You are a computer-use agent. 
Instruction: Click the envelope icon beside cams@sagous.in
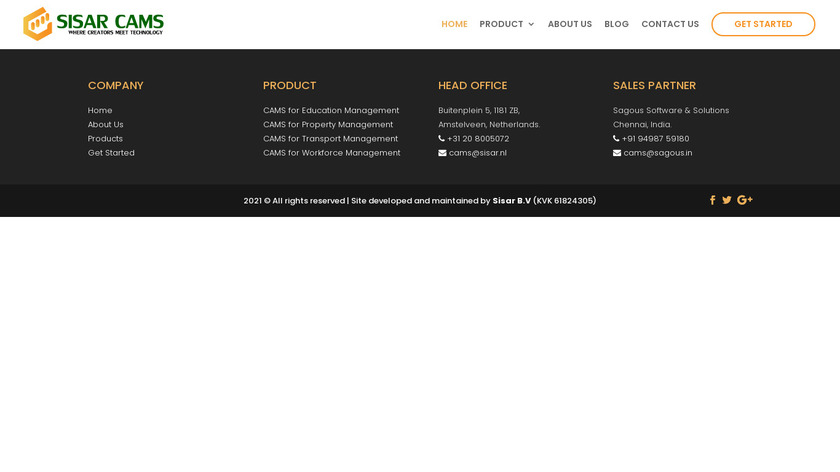click(617, 153)
